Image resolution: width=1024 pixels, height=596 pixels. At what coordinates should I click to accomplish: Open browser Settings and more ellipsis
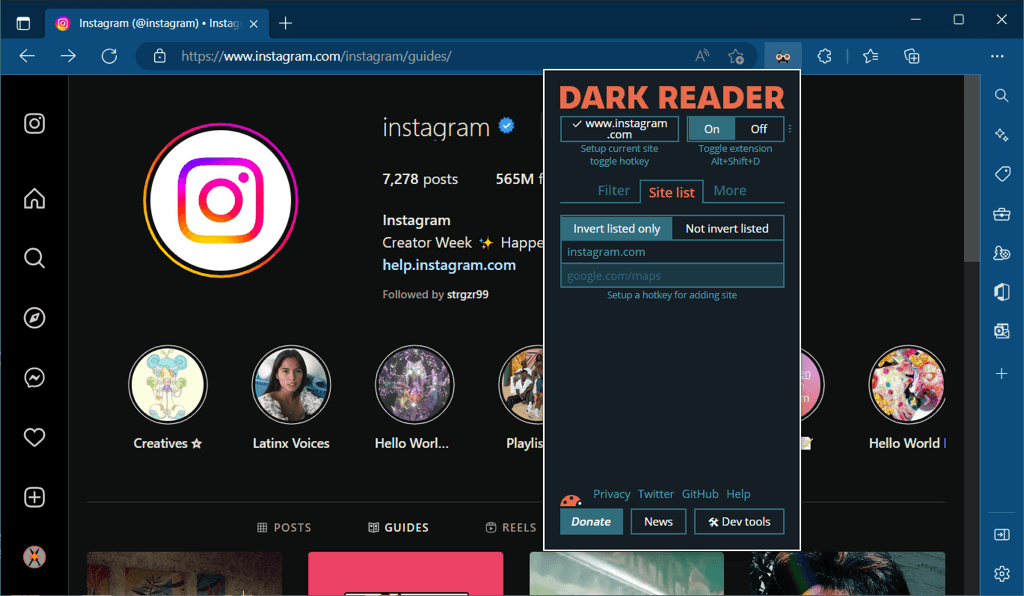(997, 57)
